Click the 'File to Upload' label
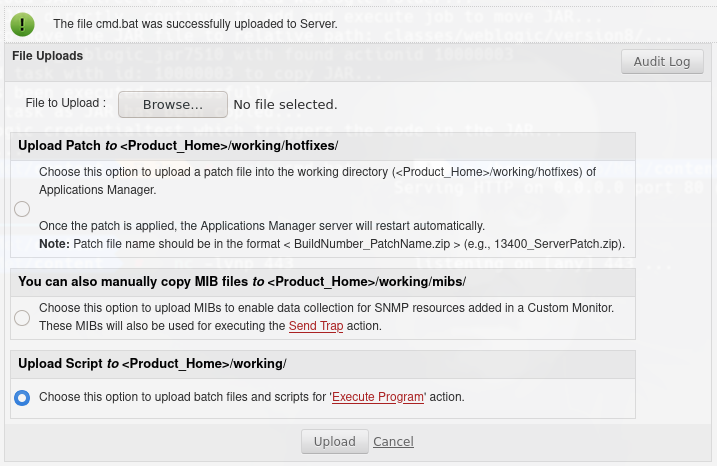This screenshot has width=717, height=466. point(66,103)
